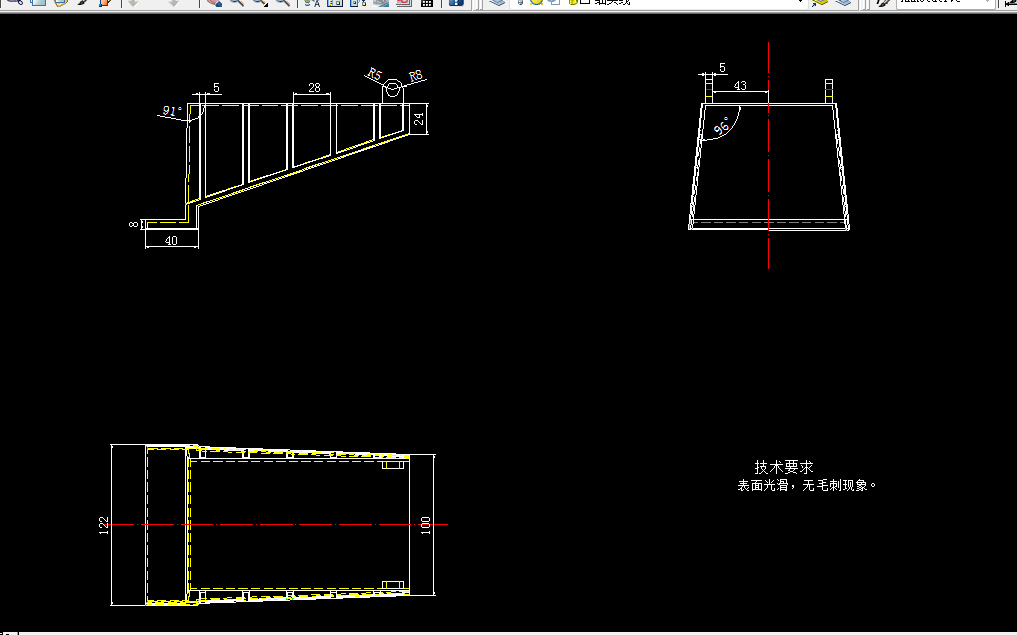The width and height of the screenshot is (1017, 635).
Task: Click the Redo toolbar arrow
Action: 173,4
